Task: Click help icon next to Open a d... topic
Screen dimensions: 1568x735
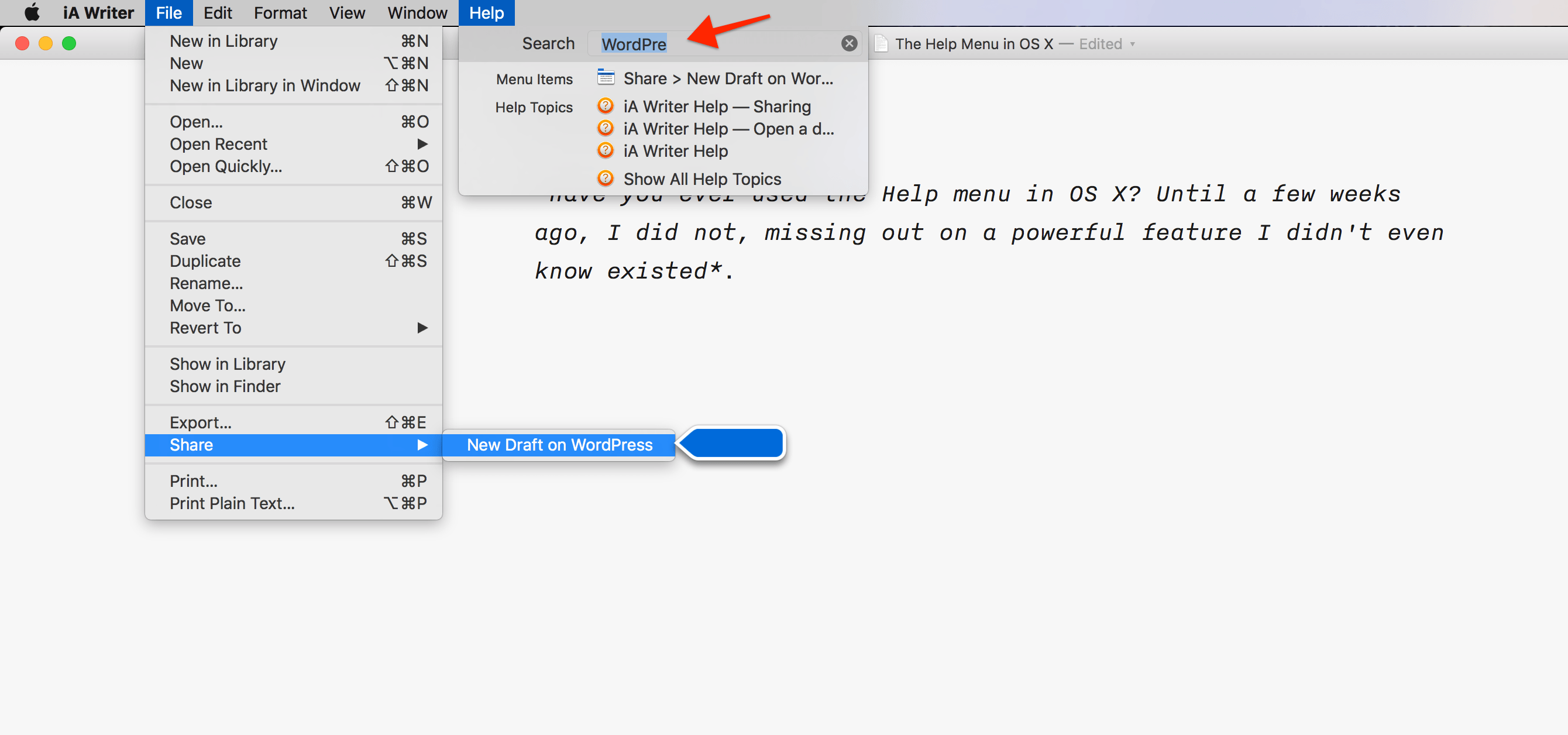Action: [606, 129]
